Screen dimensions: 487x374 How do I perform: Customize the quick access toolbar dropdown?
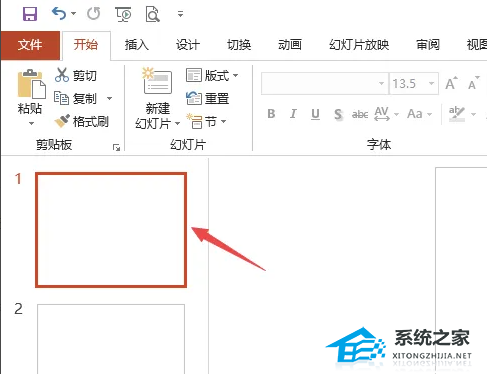180,14
